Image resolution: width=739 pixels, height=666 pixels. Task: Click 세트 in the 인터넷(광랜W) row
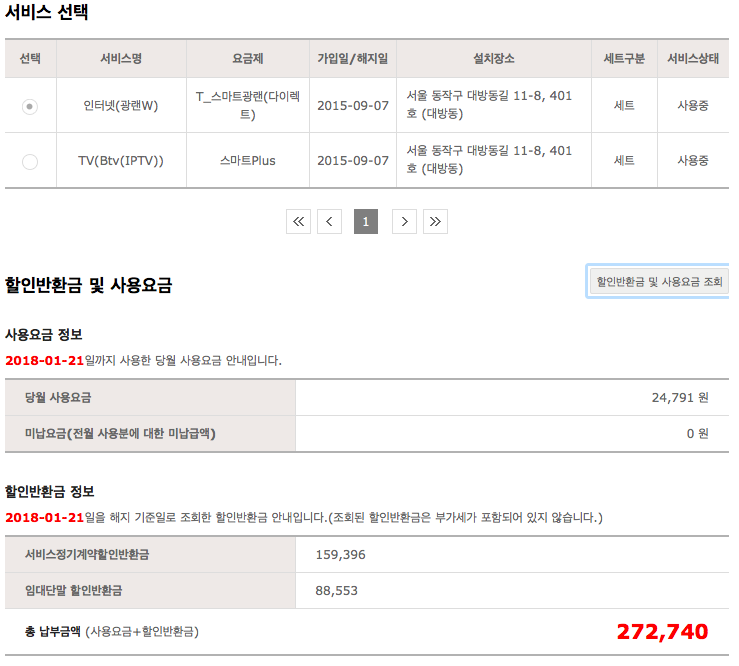[624, 106]
